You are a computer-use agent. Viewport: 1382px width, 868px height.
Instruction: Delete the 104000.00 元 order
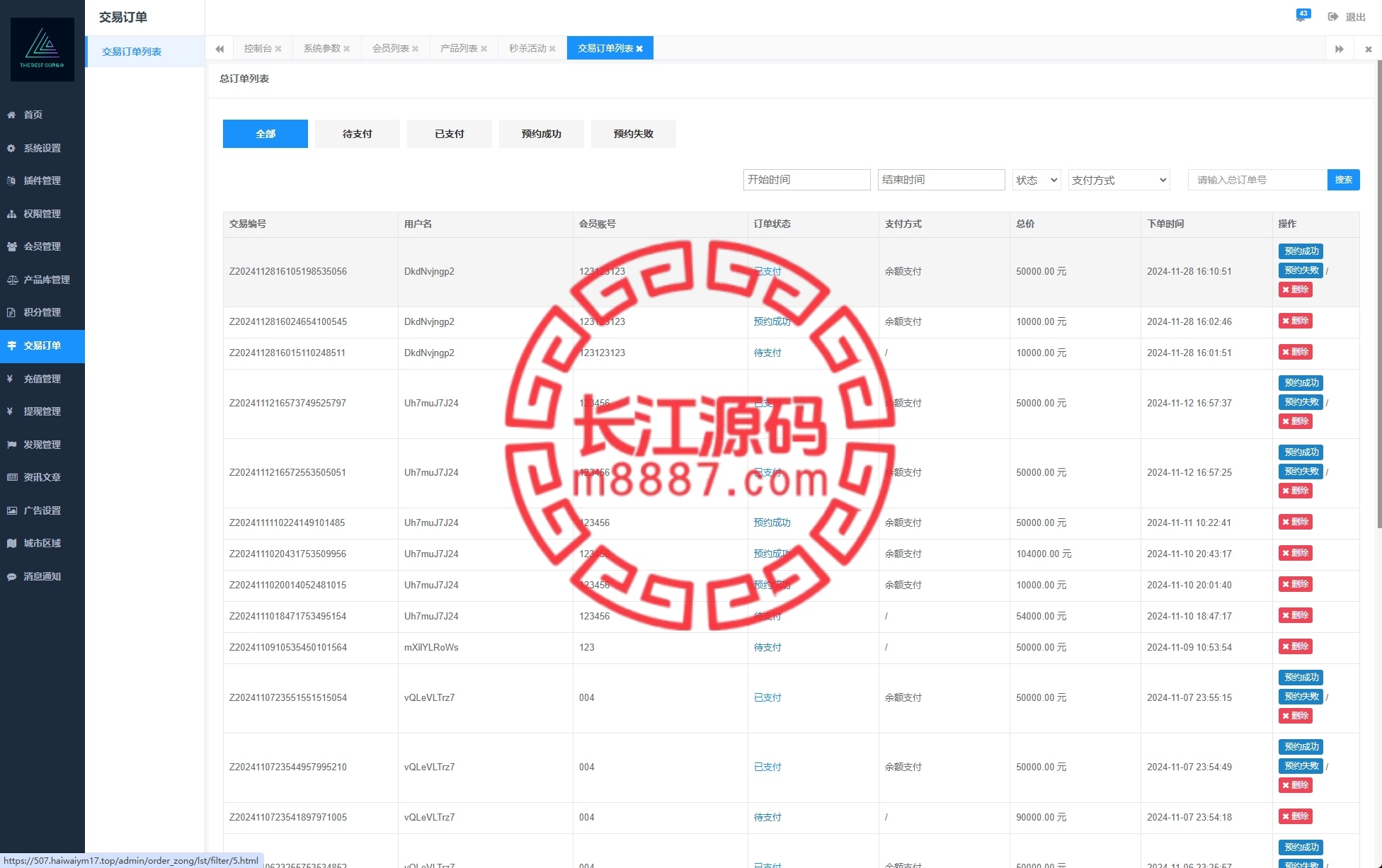click(x=1296, y=553)
